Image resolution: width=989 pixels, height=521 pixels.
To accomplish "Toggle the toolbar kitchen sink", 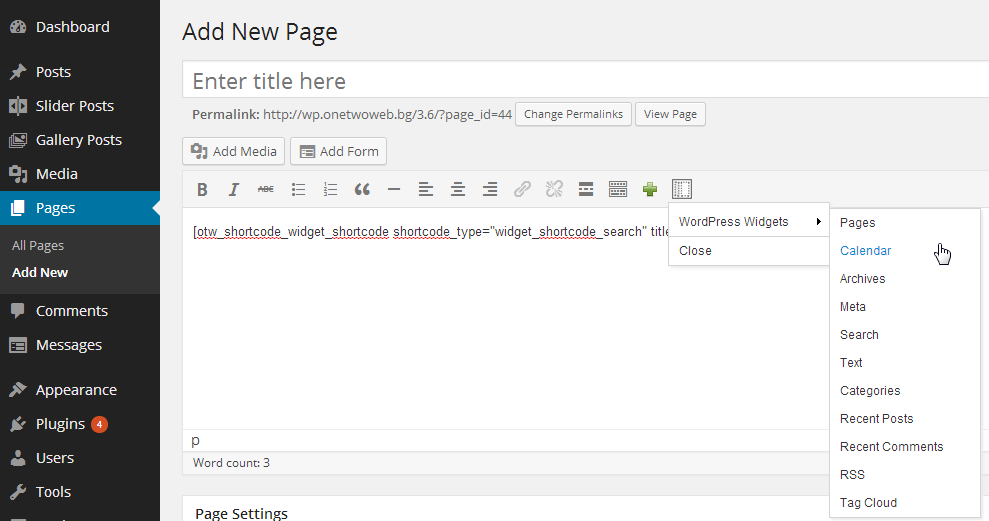I will (x=618, y=189).
